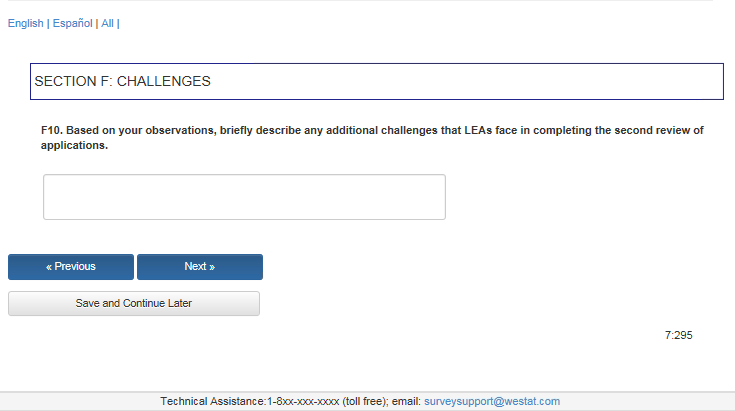Click the « chevron on Previous
The height and width of the screenshot is (411, 735).
49,267
